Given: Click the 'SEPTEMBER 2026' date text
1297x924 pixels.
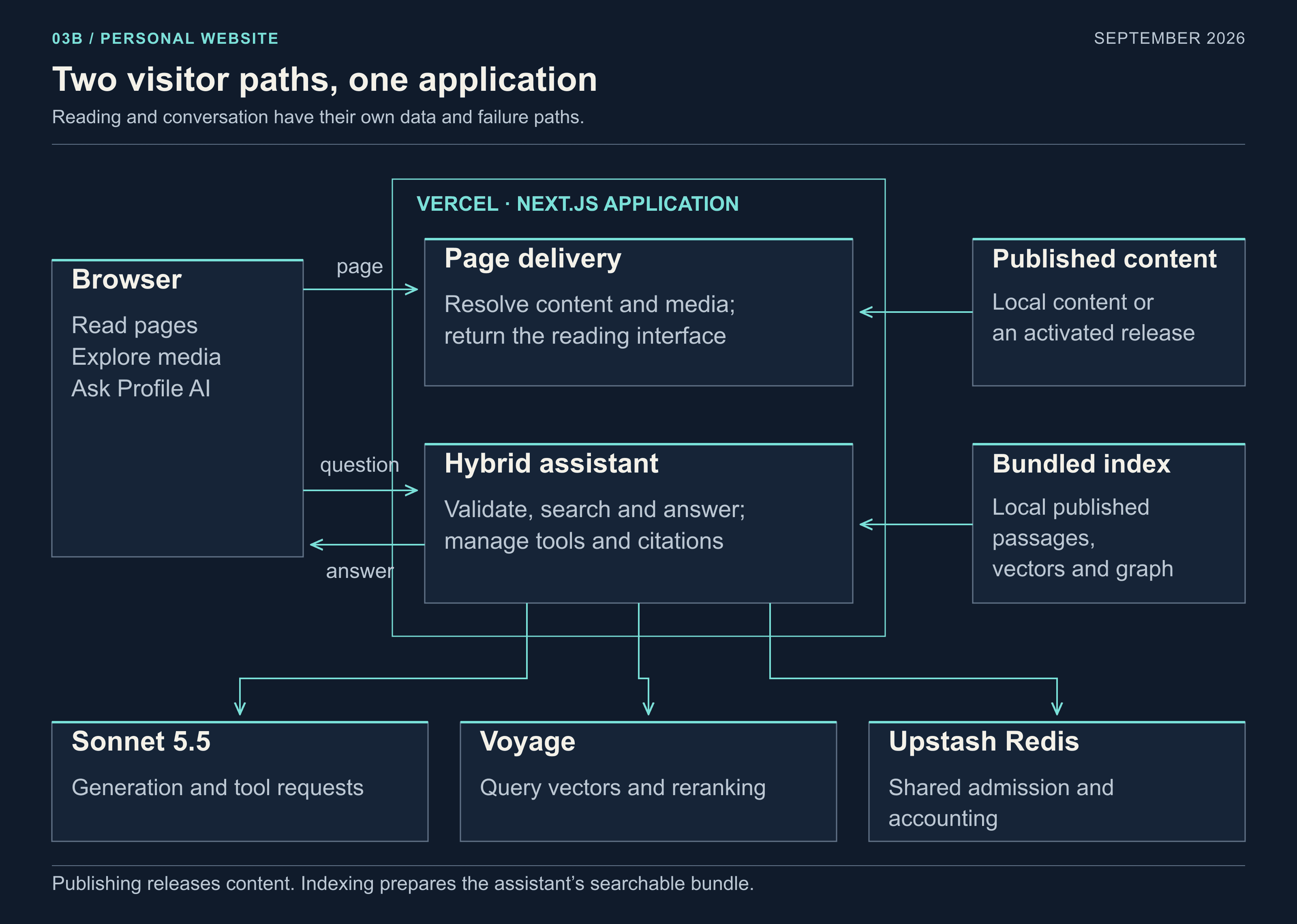Looking at the screenshot, I should click(x=1169, y=38).
